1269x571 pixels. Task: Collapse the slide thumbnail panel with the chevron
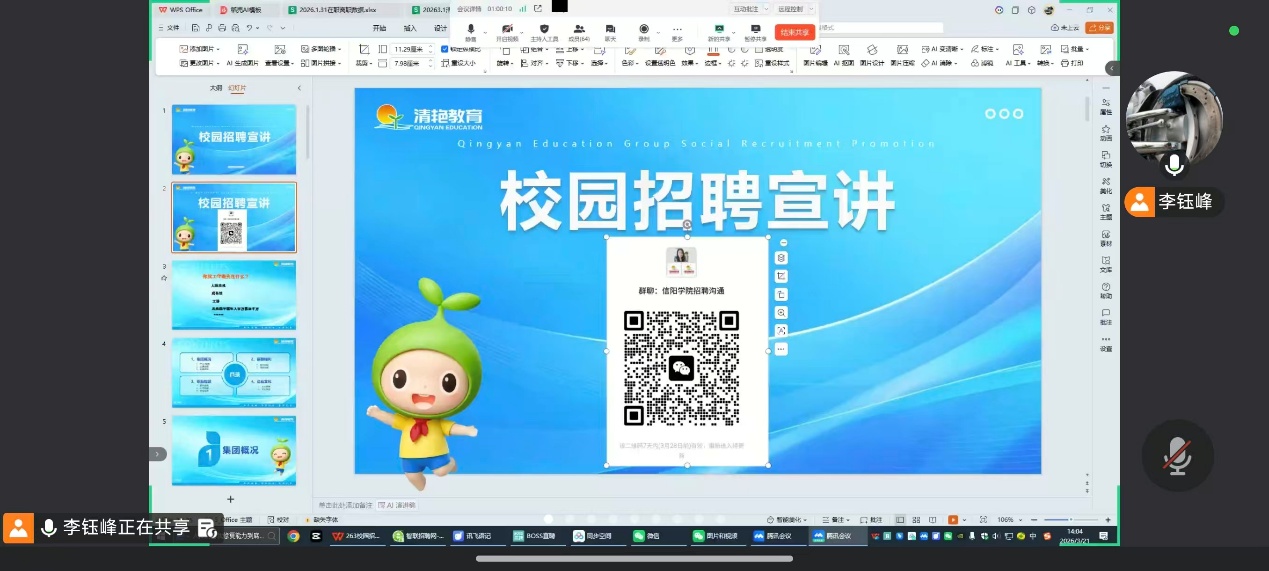299,88
